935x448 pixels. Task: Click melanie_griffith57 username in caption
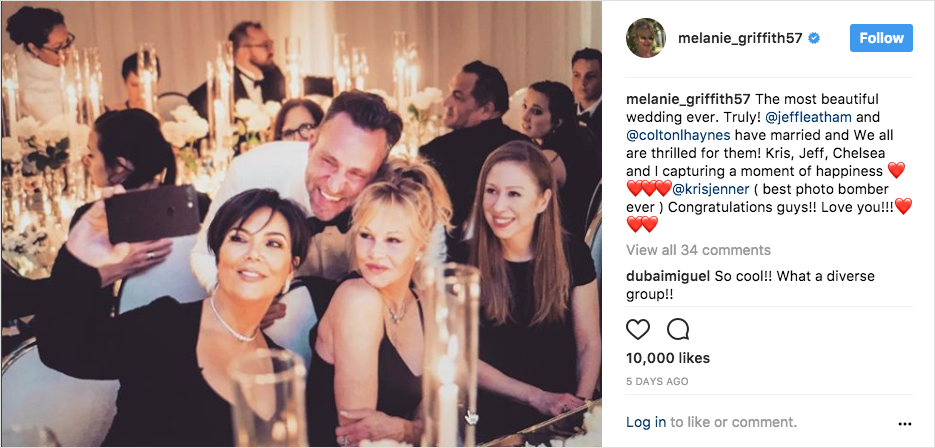tap(689, 99)
